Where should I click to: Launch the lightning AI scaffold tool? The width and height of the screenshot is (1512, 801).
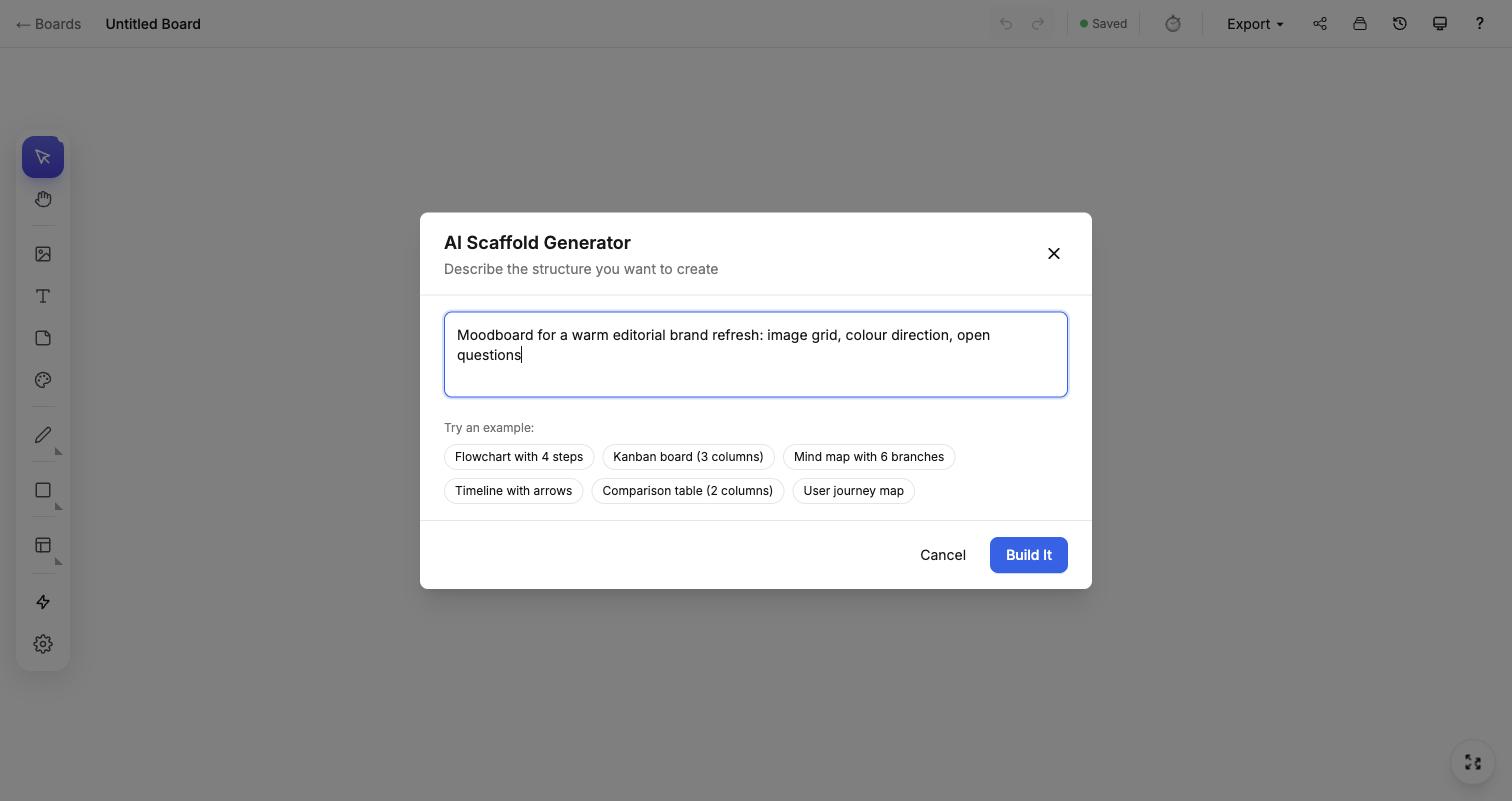(x=43, y=602)
